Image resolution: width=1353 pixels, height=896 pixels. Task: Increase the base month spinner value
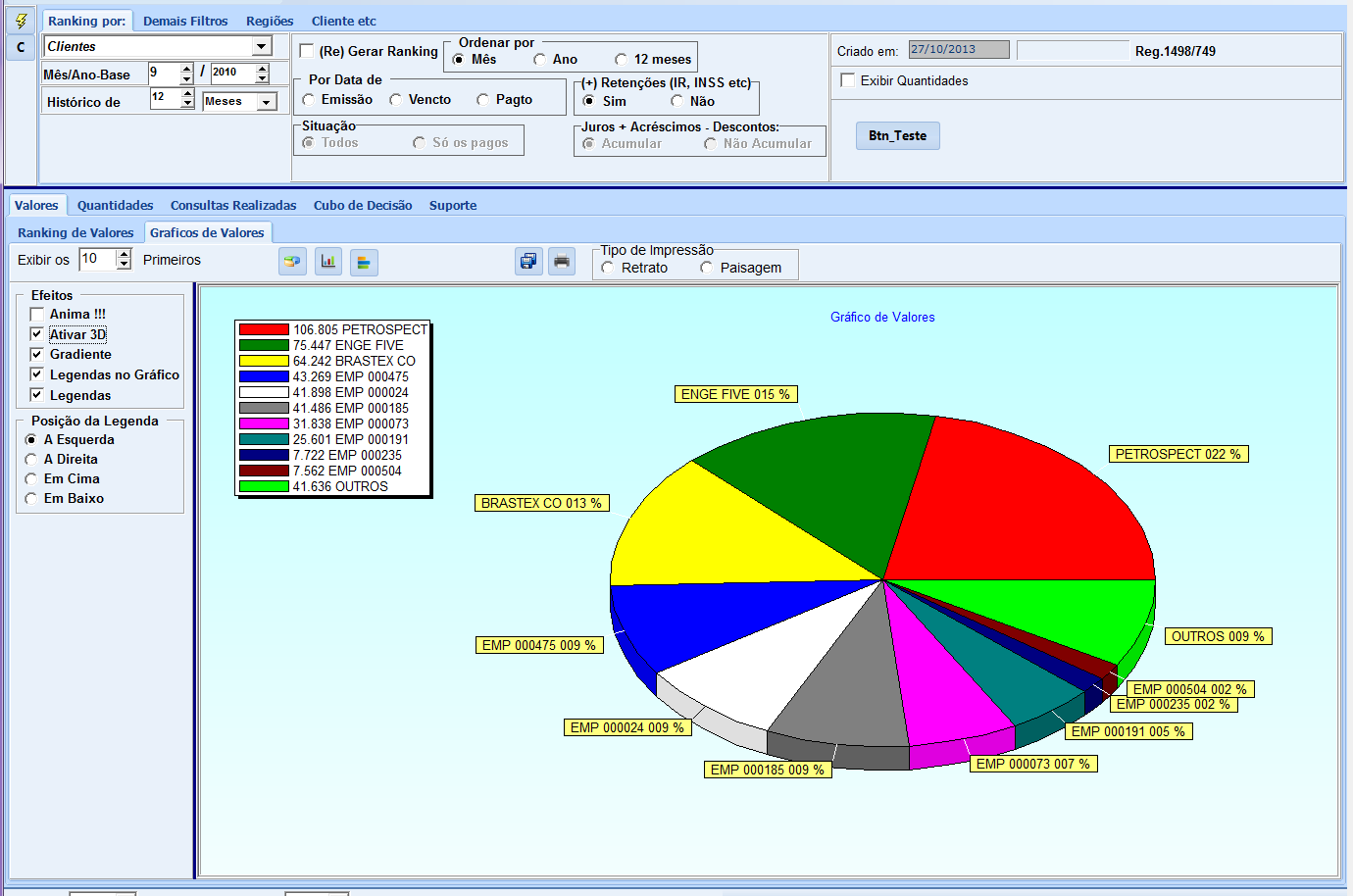[186, 69]
